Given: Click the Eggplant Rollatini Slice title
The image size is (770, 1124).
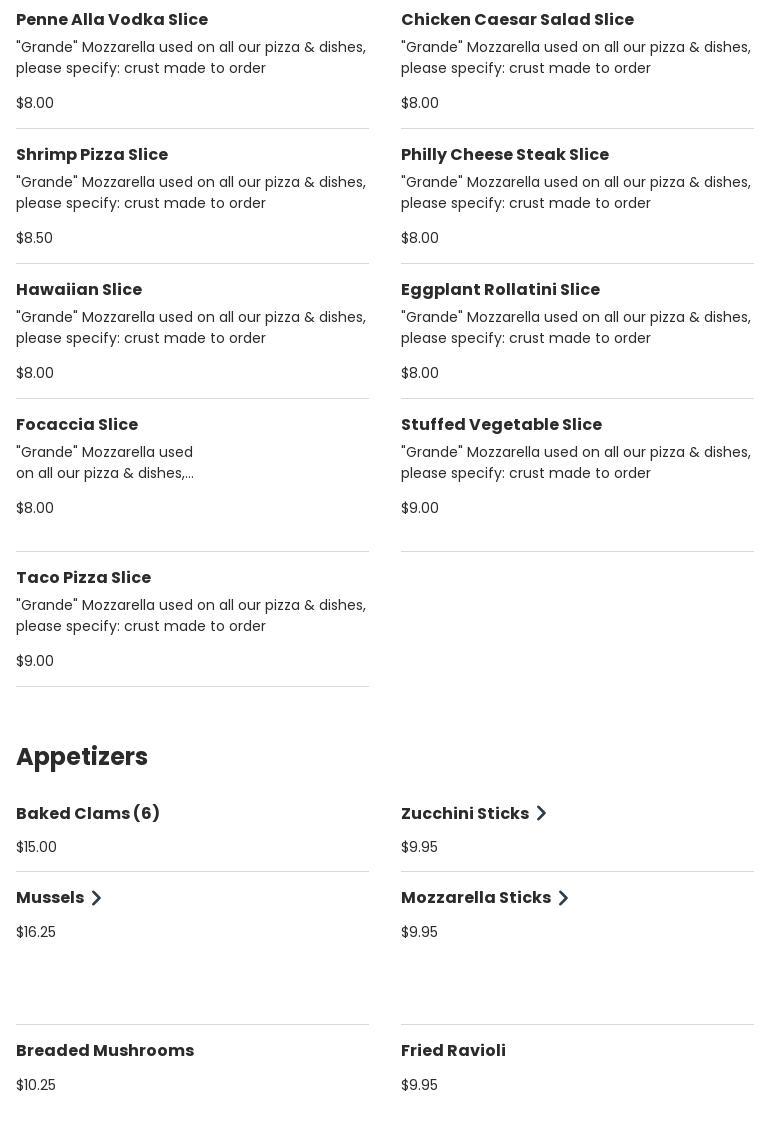Looking at the screenshot, I should click(500, 290).
